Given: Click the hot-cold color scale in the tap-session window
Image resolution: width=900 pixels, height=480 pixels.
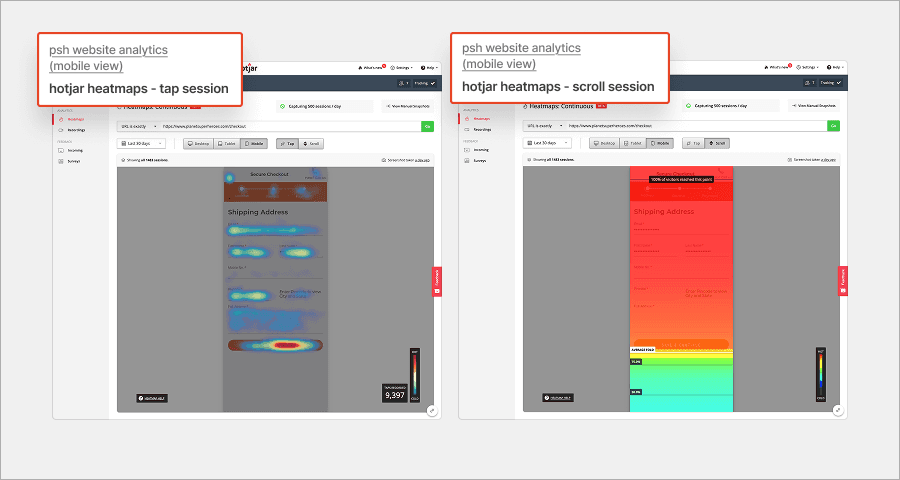Looking at the screenshot, I should [415, 375].
